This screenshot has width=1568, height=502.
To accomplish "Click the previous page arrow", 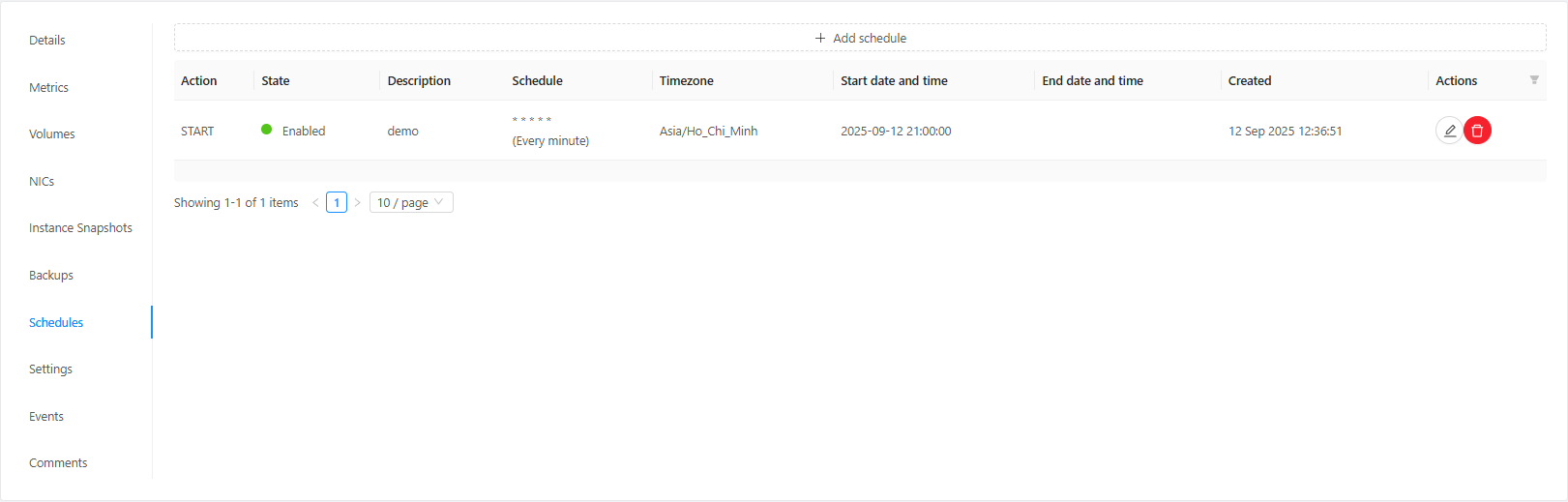I will (x=315, y=203).
